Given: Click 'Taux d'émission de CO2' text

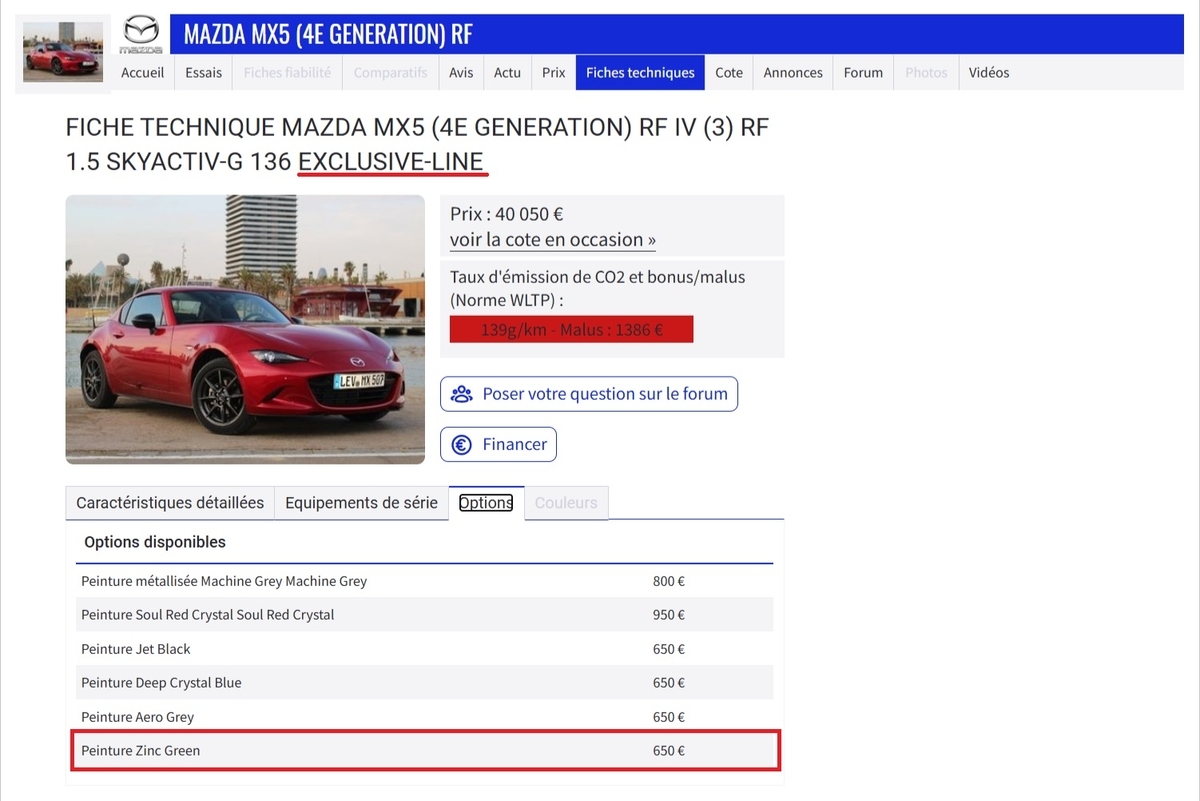Looking at the screenshot, I should pos(598,288).
